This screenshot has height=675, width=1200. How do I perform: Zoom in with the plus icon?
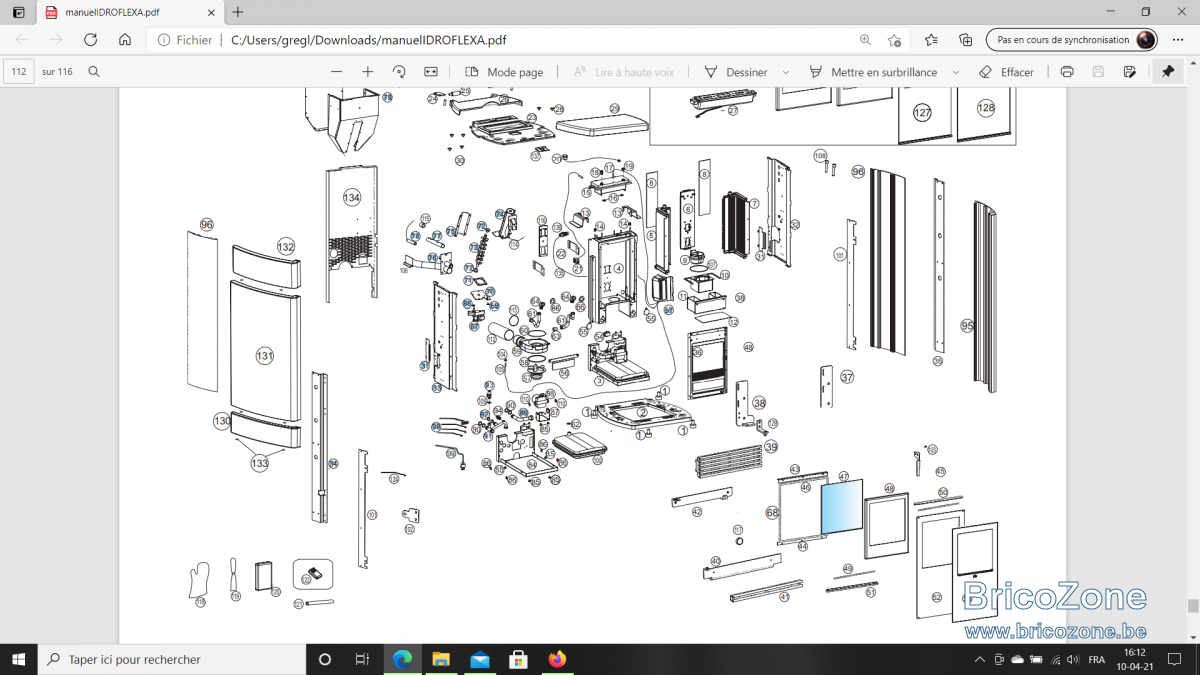(x=368, y=72)
